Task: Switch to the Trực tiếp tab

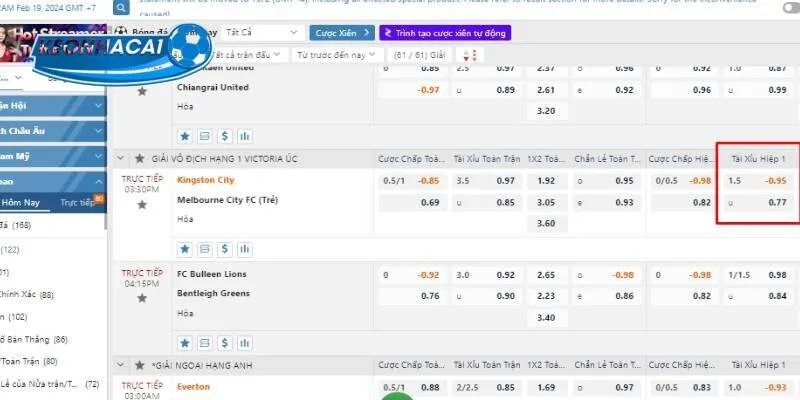Action: tap(78, 203)
